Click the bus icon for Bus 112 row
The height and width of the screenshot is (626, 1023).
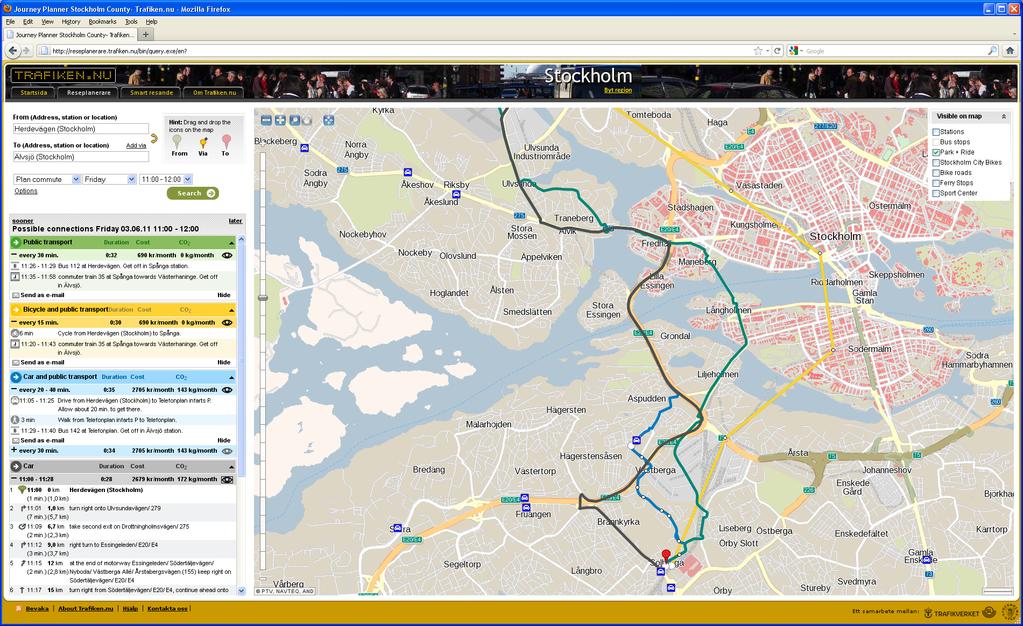pyautogui.click(x=16, y=266)
